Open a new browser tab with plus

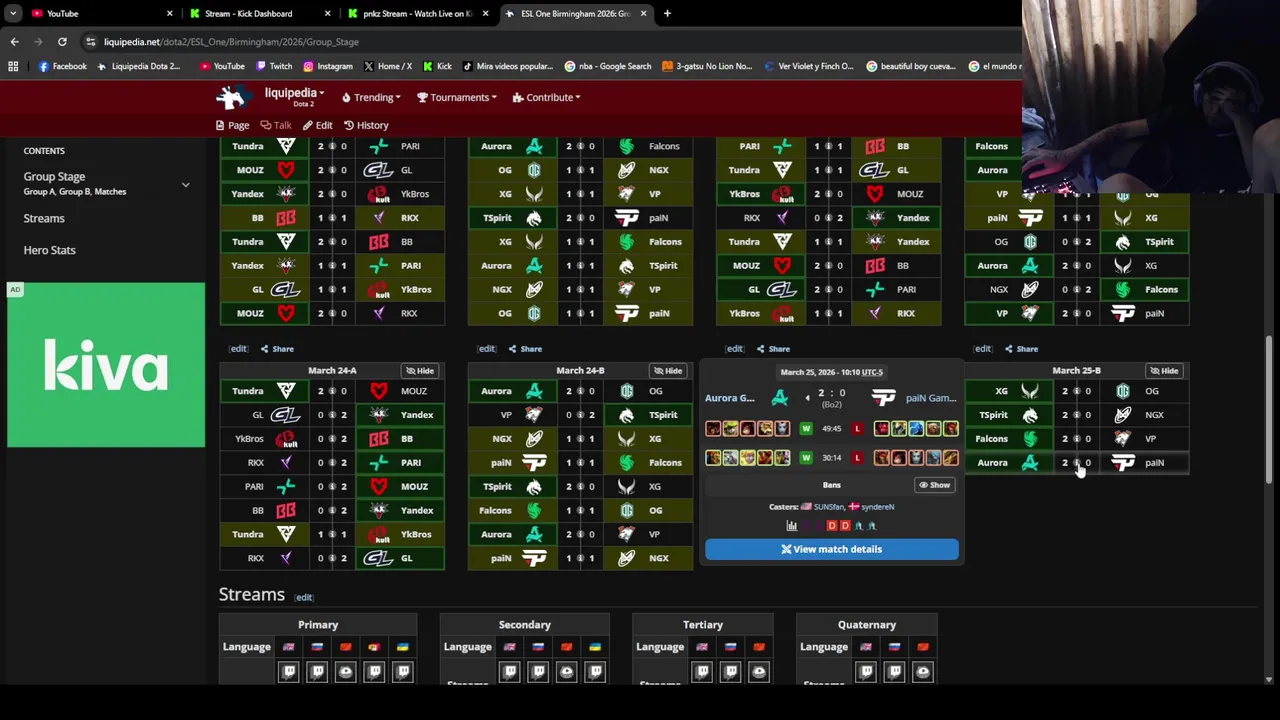(667, 13)
